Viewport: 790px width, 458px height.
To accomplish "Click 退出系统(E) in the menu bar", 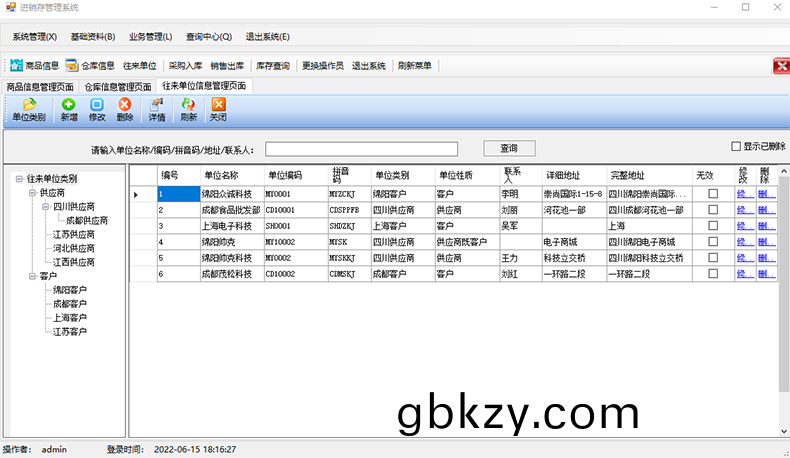I will [x=268, y=37].
